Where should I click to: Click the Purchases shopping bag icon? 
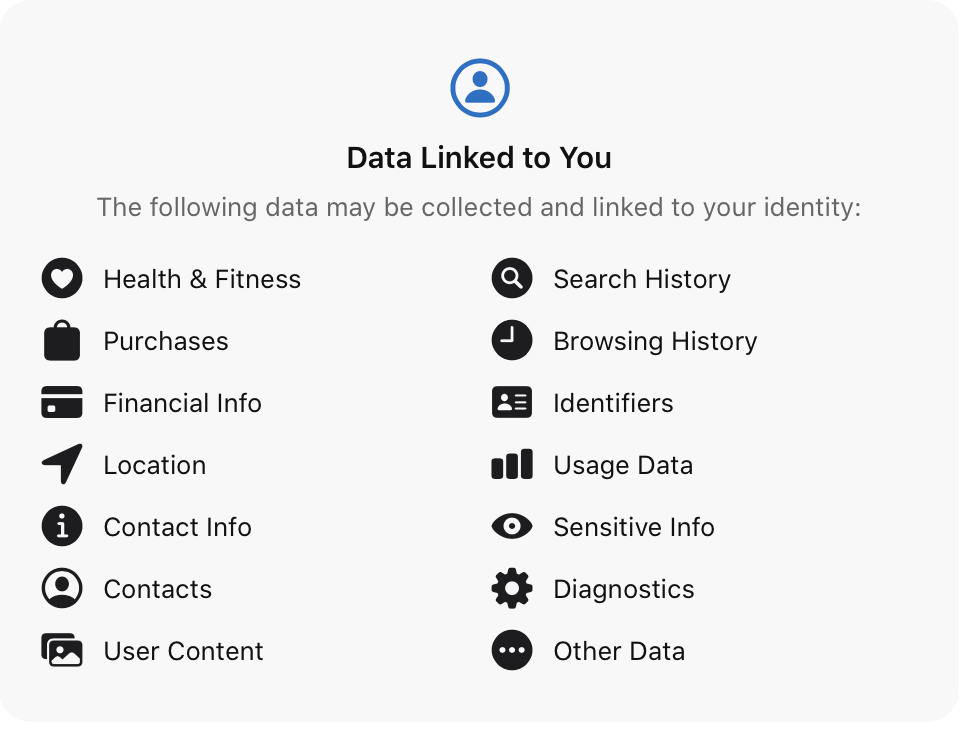[62, 341]
